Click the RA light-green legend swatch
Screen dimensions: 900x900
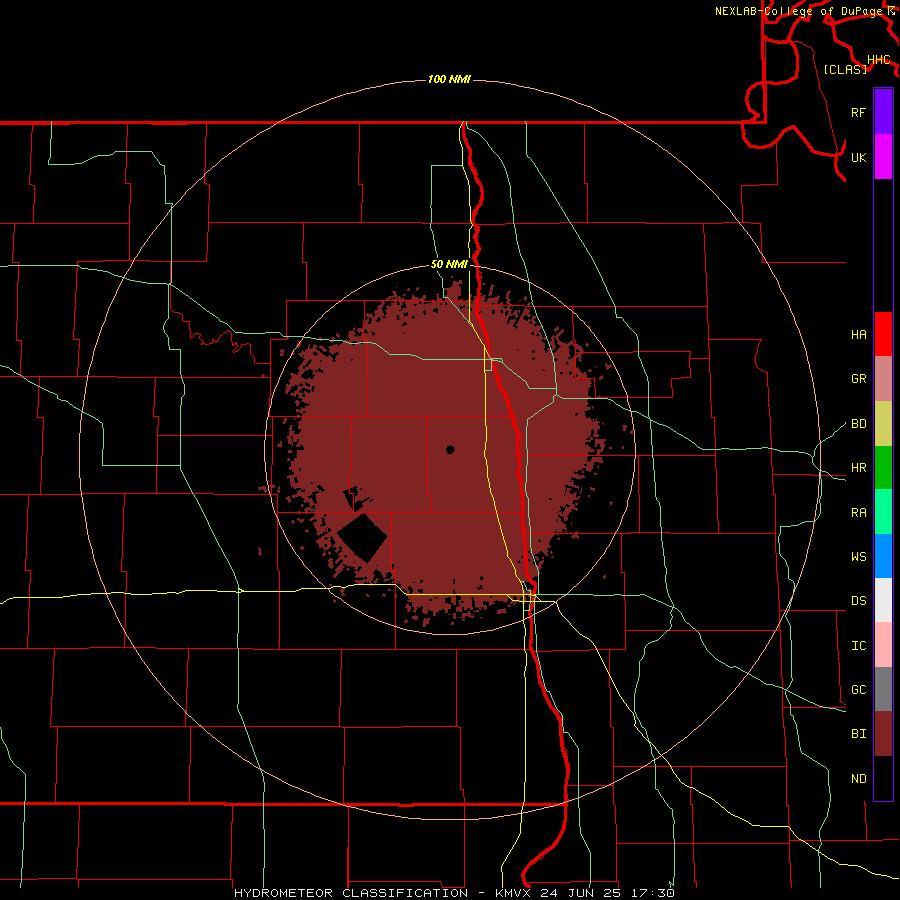click(x=883, y=512)
